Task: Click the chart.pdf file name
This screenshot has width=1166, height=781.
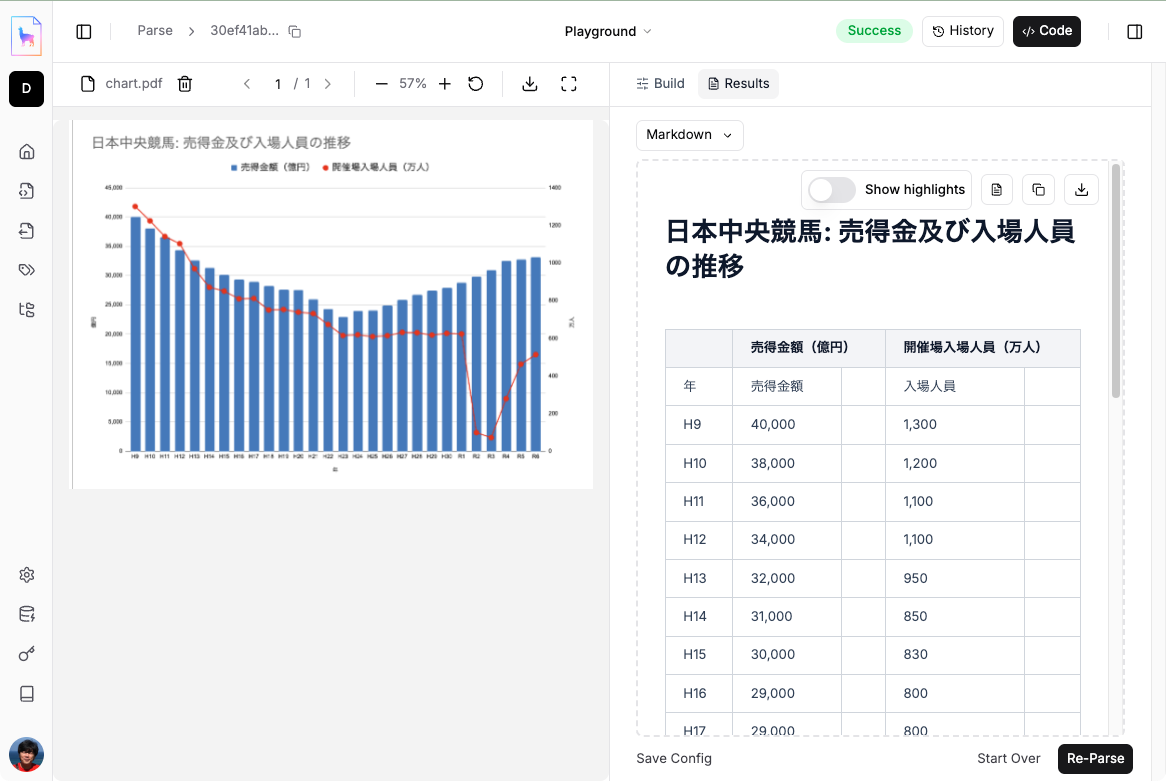Action: coord(134,83)
